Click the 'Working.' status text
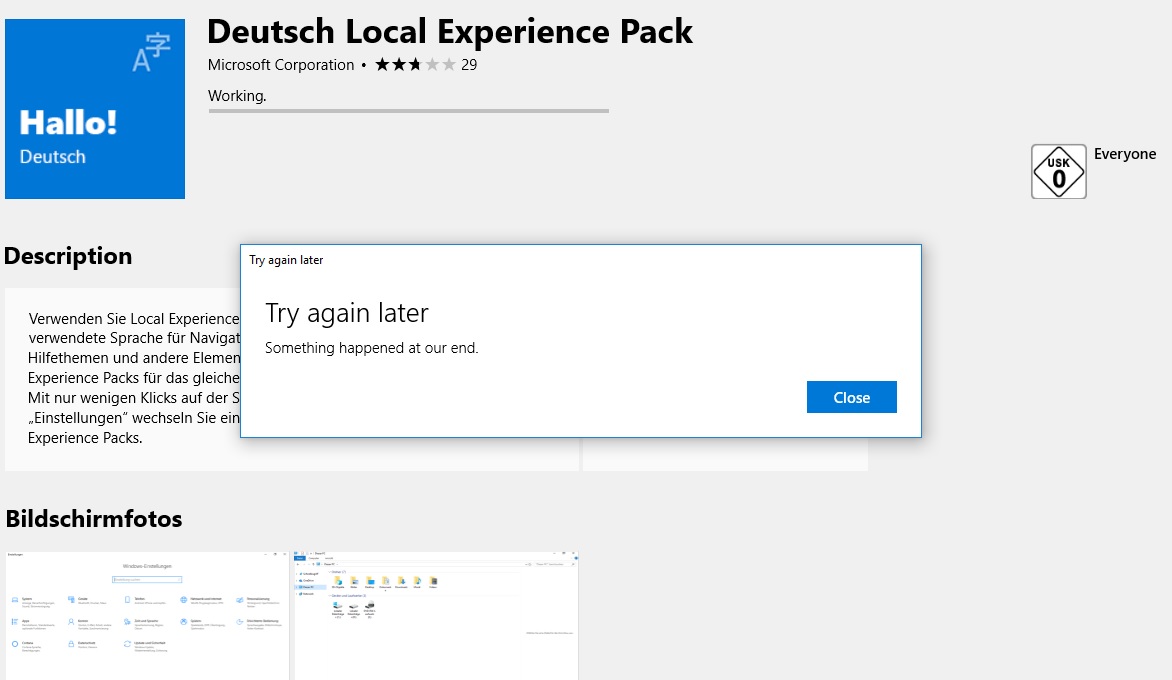The image size is (1172, 680). [237, 96]
